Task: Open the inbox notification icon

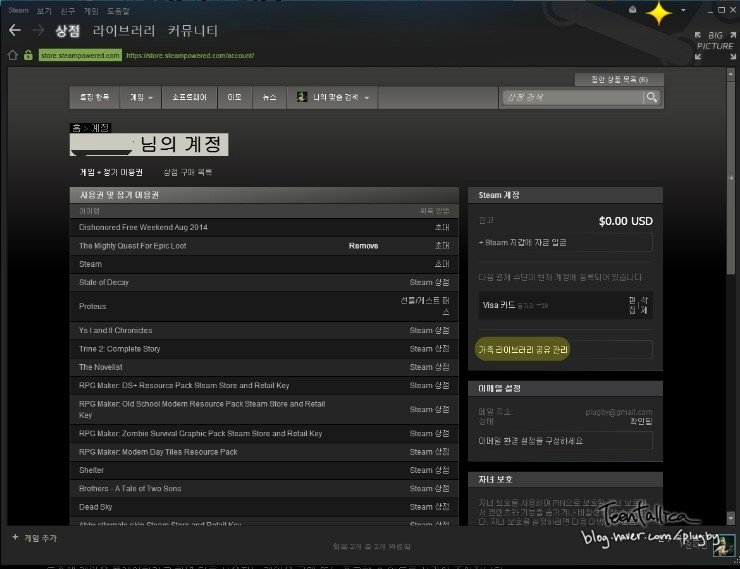Action: 632,10
